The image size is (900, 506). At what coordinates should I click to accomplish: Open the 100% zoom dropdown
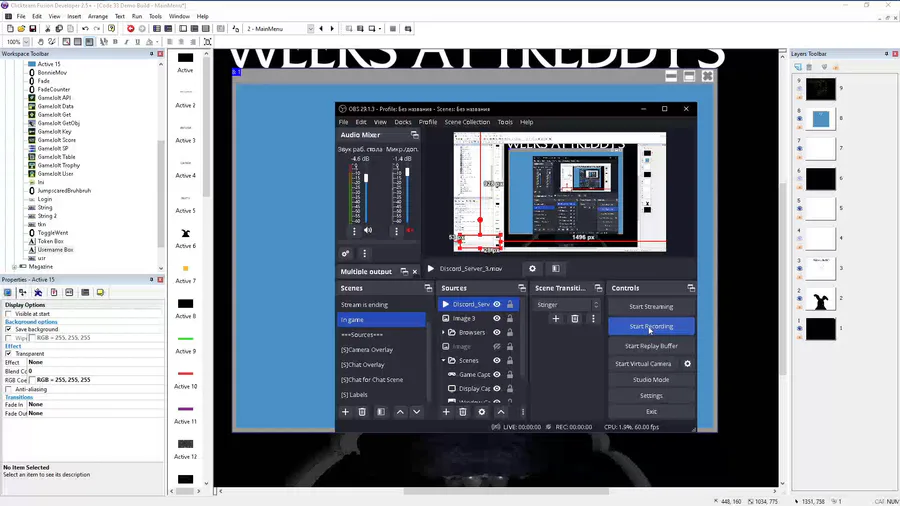pyautogui.click(x=26, y=42)
